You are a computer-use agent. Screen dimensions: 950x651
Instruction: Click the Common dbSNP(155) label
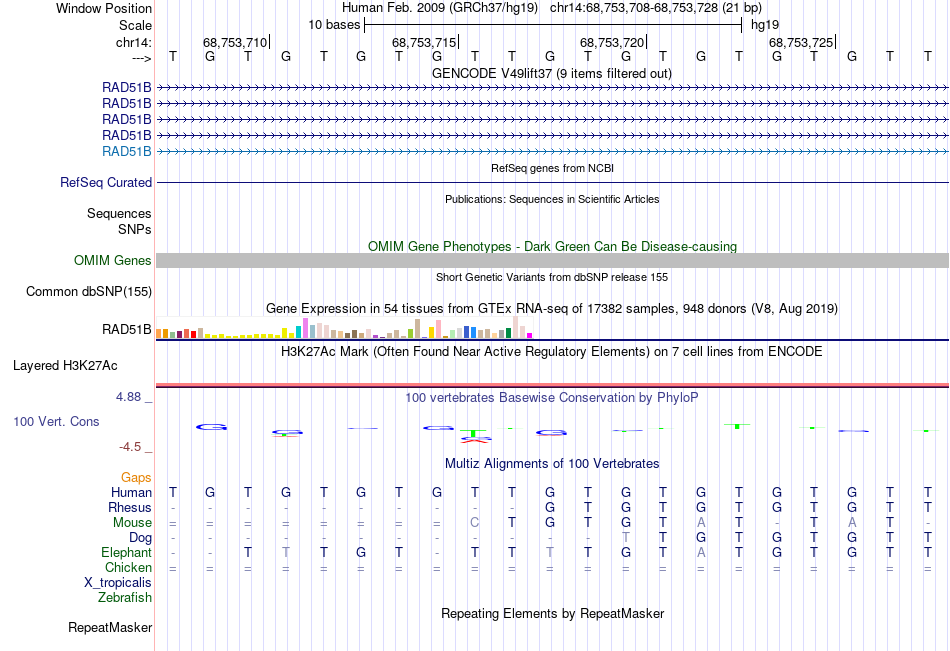pos(88,292)
